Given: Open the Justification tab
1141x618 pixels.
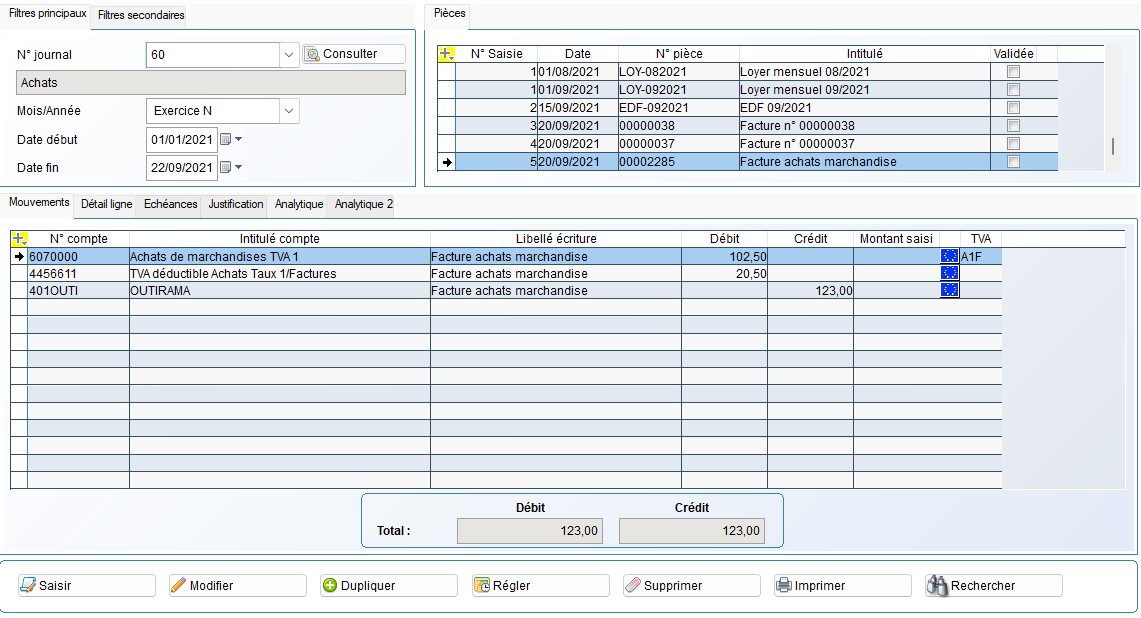Looking at the screenshot, I should point(236,205).
